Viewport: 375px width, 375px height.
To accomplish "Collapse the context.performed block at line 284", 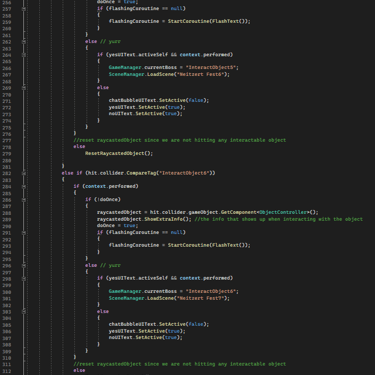I will point(24,186).
